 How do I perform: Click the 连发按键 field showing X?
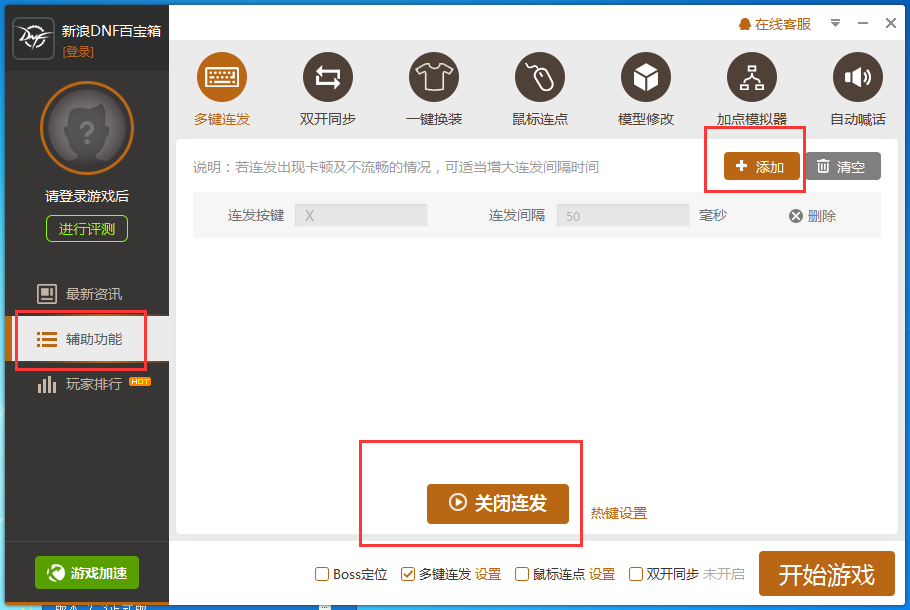[361, 215]
